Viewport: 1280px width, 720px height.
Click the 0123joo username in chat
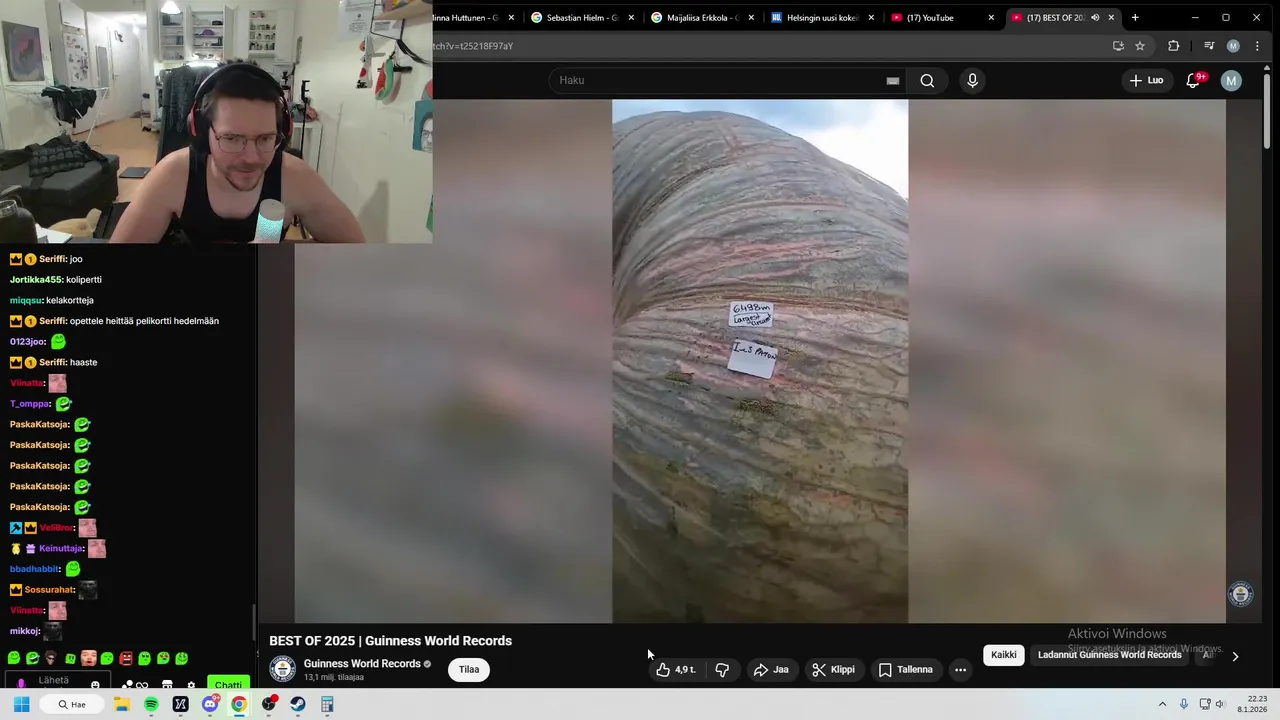pyautogui.click(x=27, y=342)
